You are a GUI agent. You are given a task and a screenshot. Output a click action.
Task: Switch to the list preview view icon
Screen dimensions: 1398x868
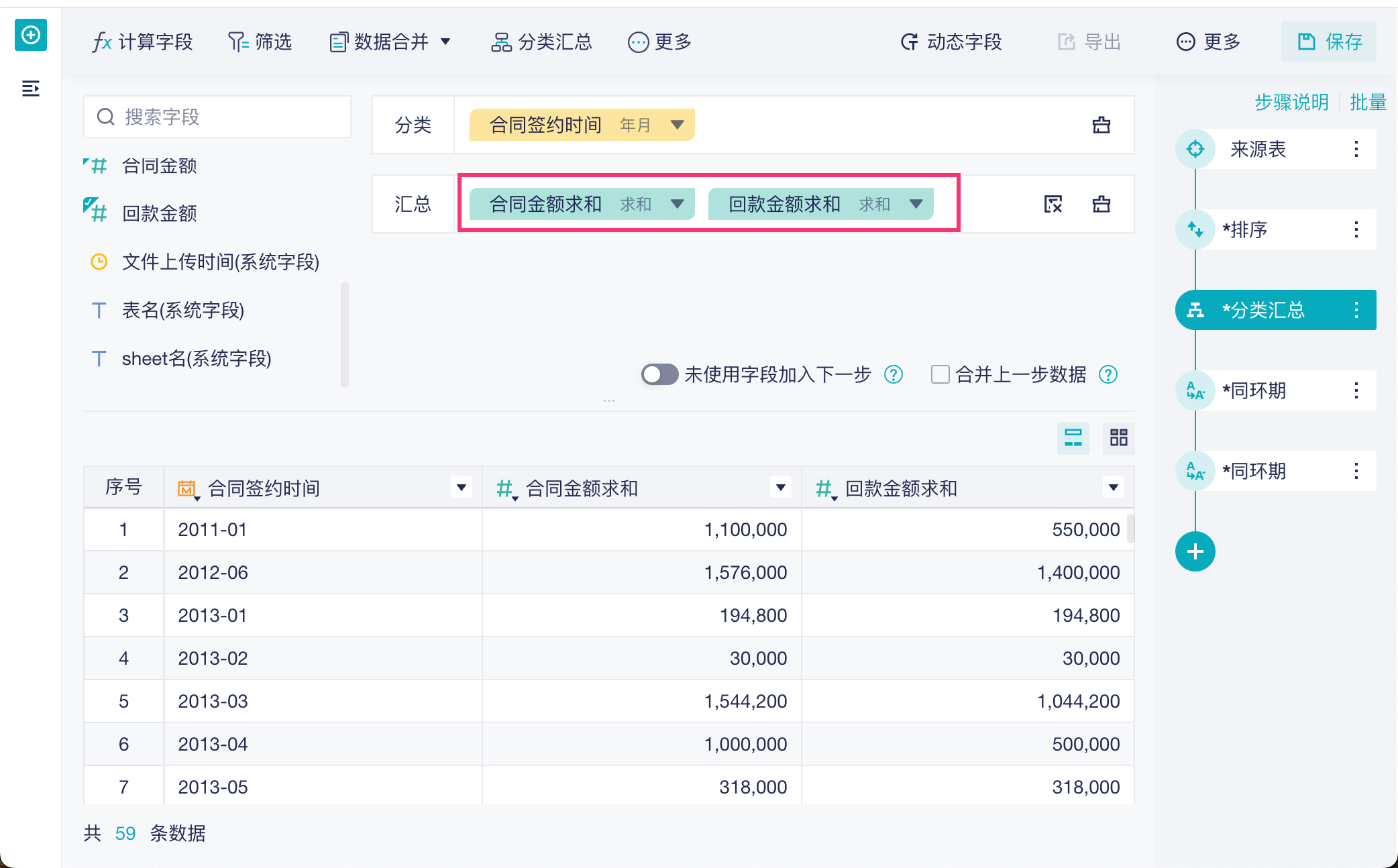[x=1073, y=438]
